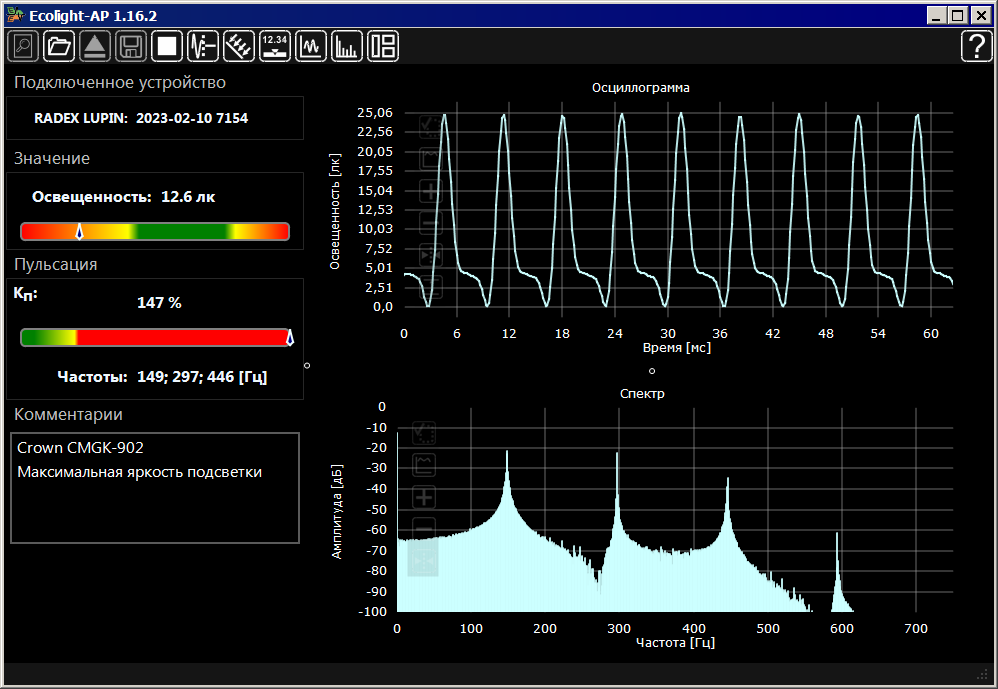Click the chart view icon on spectrum
Image resolution: width=998 pixels, height=689 pixels.
point(424,465)
